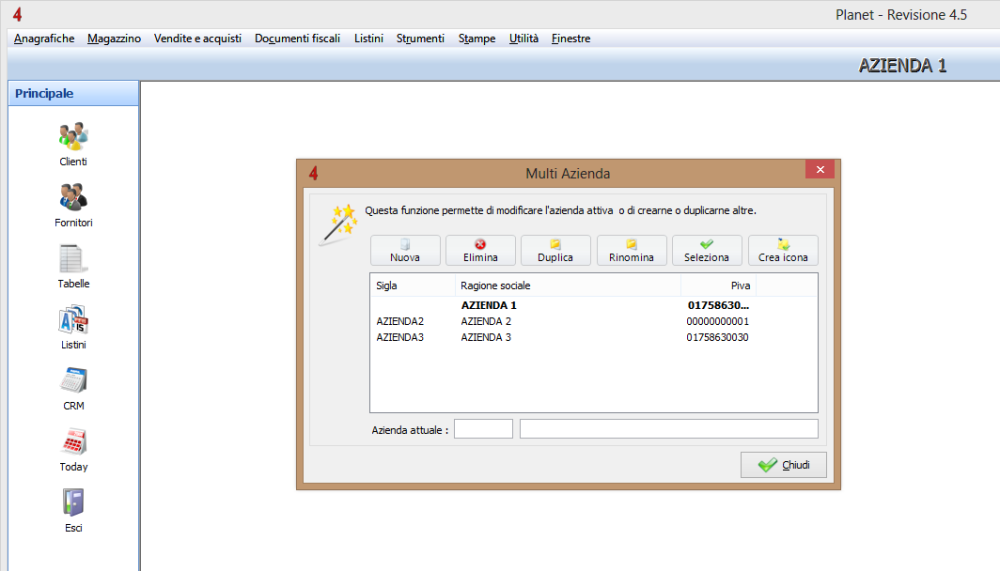Click the Chiudi button
This screenshot has width=1000, height=571.
pyautogui.click(x=783, y=464)
